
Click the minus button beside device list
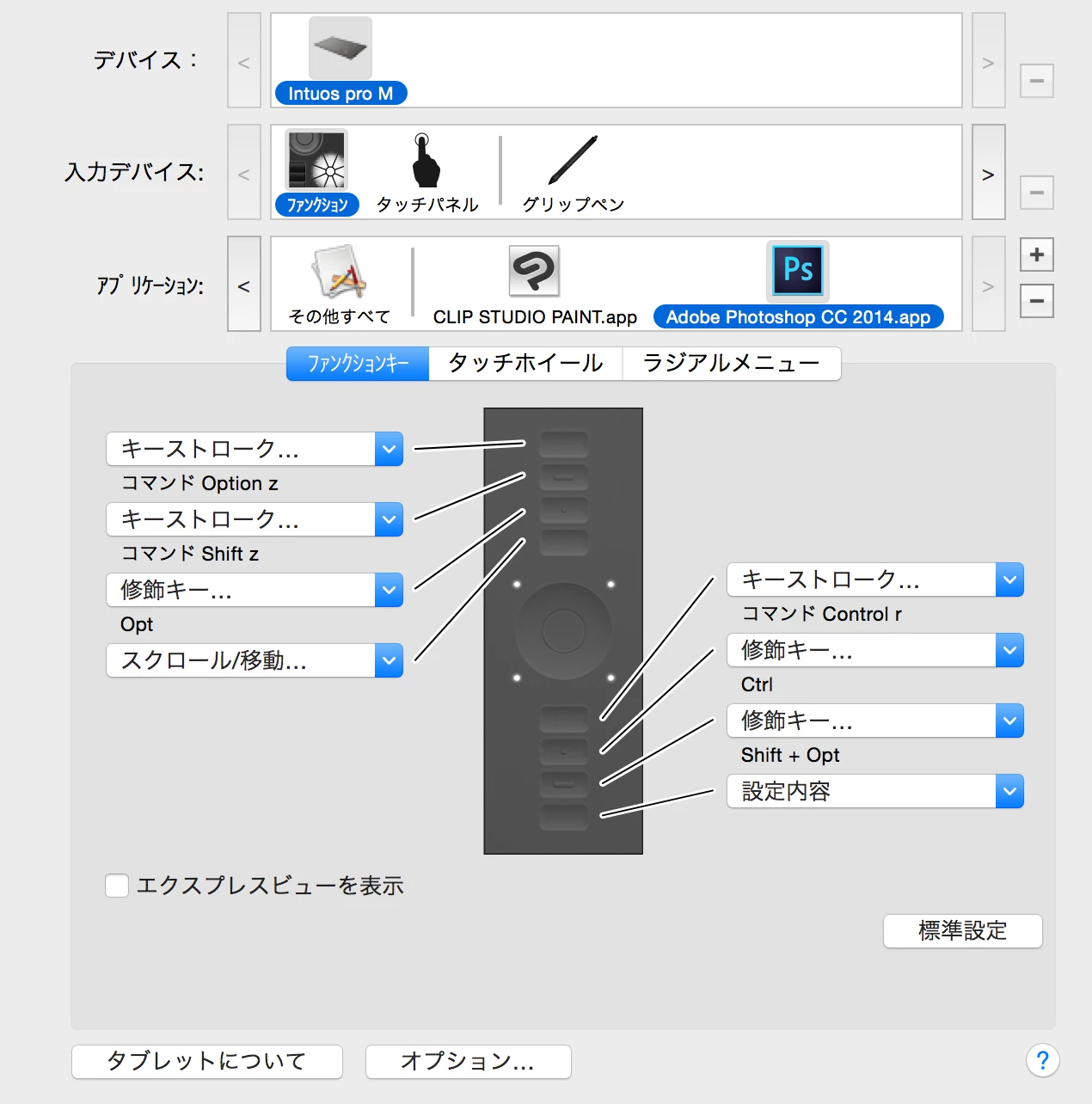coord(1037,81)
